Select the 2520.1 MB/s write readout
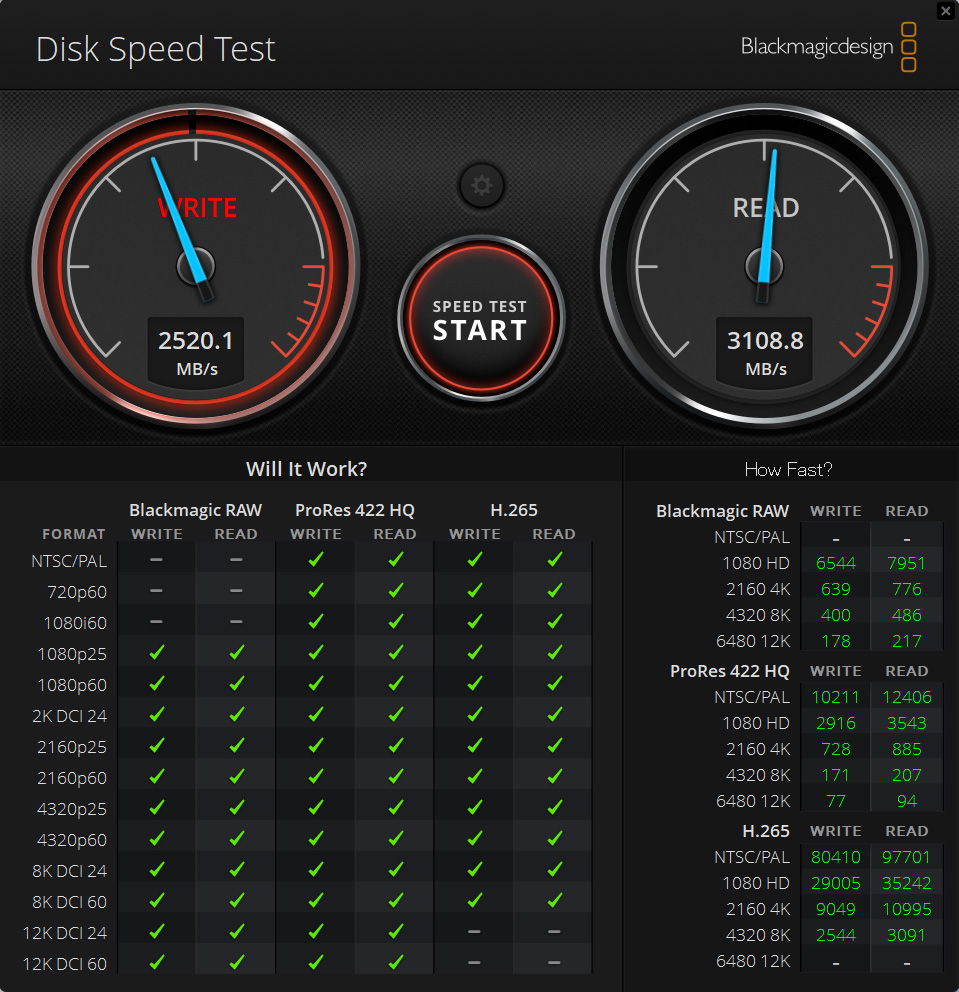Screen dimensions: 959x992 coord(196,352)
